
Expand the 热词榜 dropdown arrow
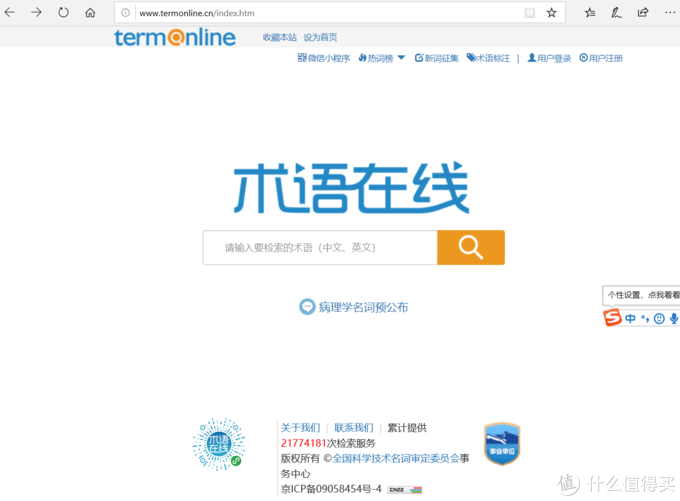(x=401, y=58)
